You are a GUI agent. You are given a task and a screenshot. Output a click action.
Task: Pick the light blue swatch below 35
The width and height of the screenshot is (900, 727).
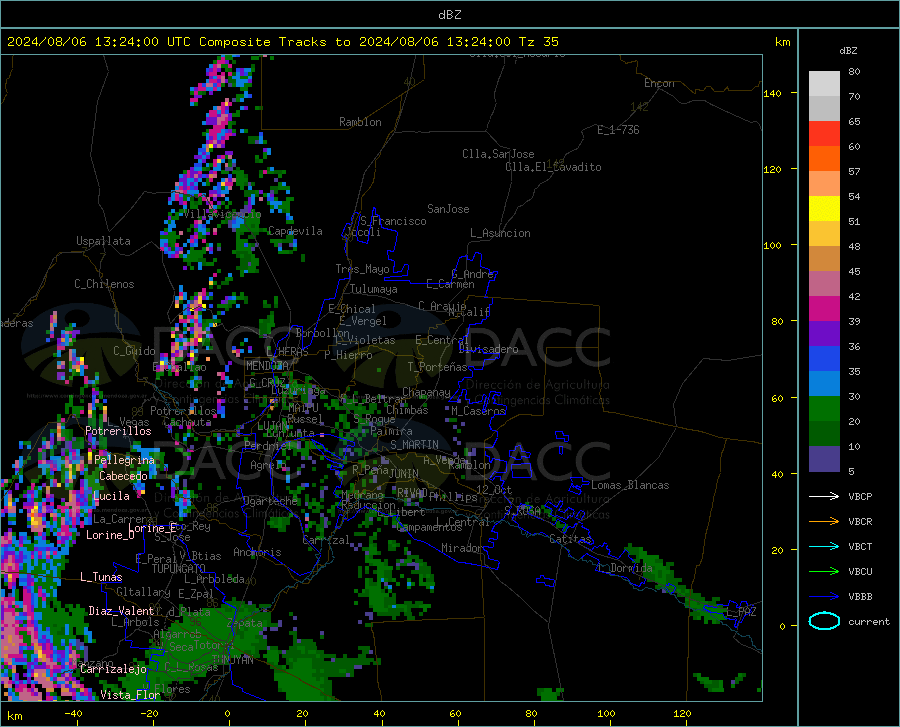[824, 384]
